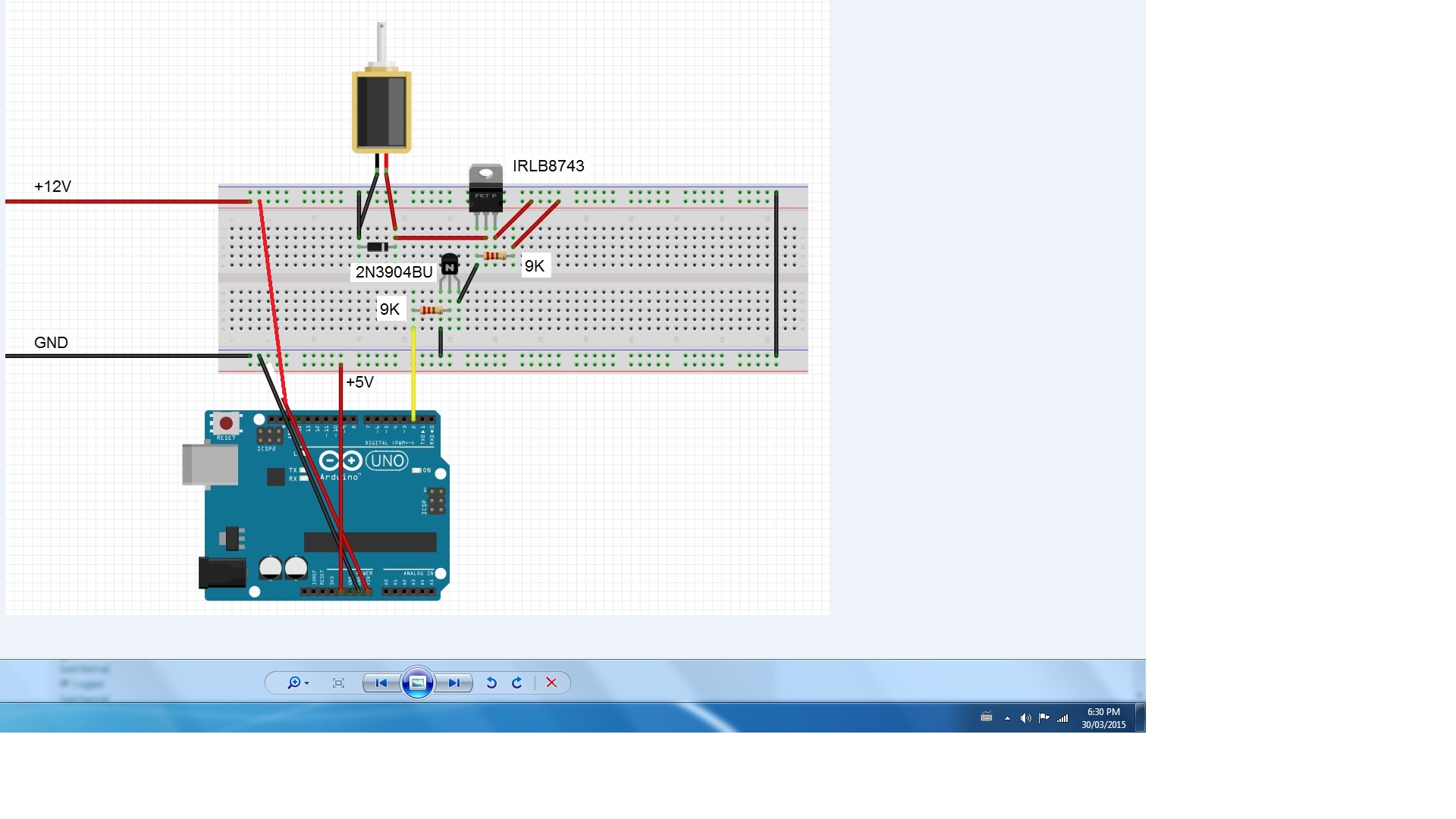Start the slideshow with center button

click(x=418, y=682)
